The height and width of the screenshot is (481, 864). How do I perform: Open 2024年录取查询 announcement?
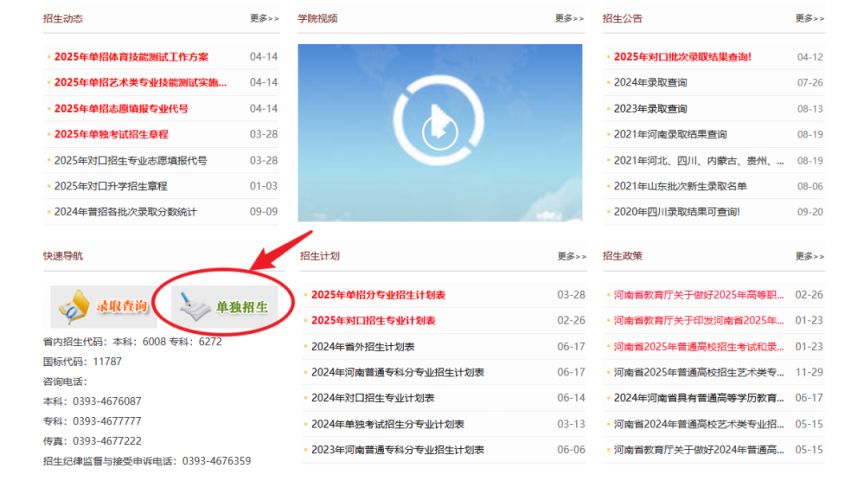[650, 83]
